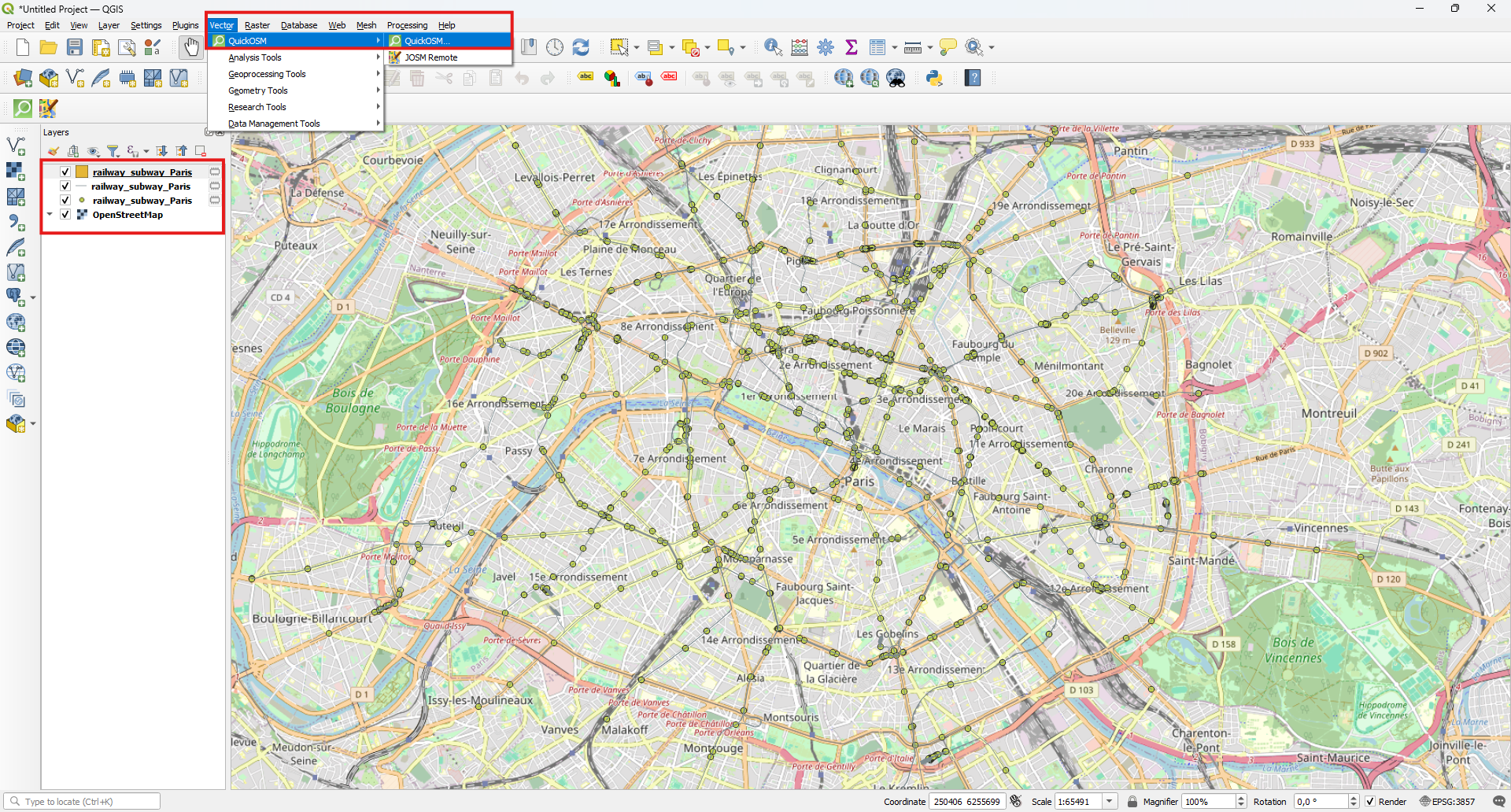Click the Remove Layer/Group icon
Image resolution: width=1511 pixels, height=812 pixels.
click(201, 151)
